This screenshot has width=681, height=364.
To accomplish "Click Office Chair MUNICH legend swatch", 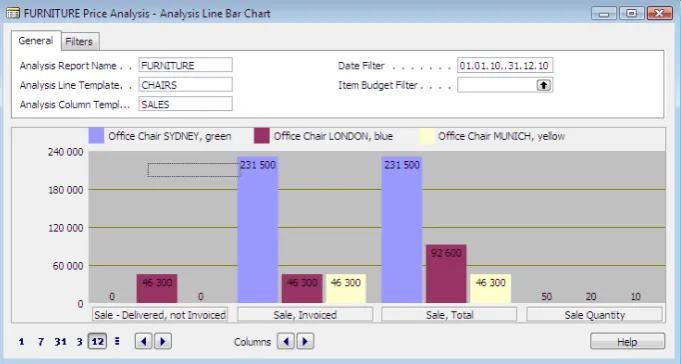I will (426, 136).
